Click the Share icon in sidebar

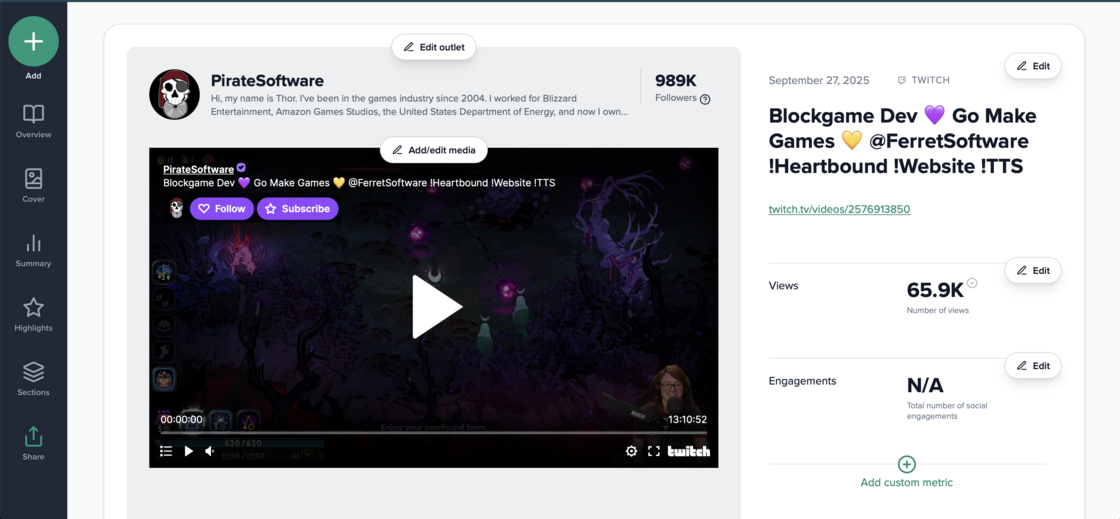click(33, 443)
